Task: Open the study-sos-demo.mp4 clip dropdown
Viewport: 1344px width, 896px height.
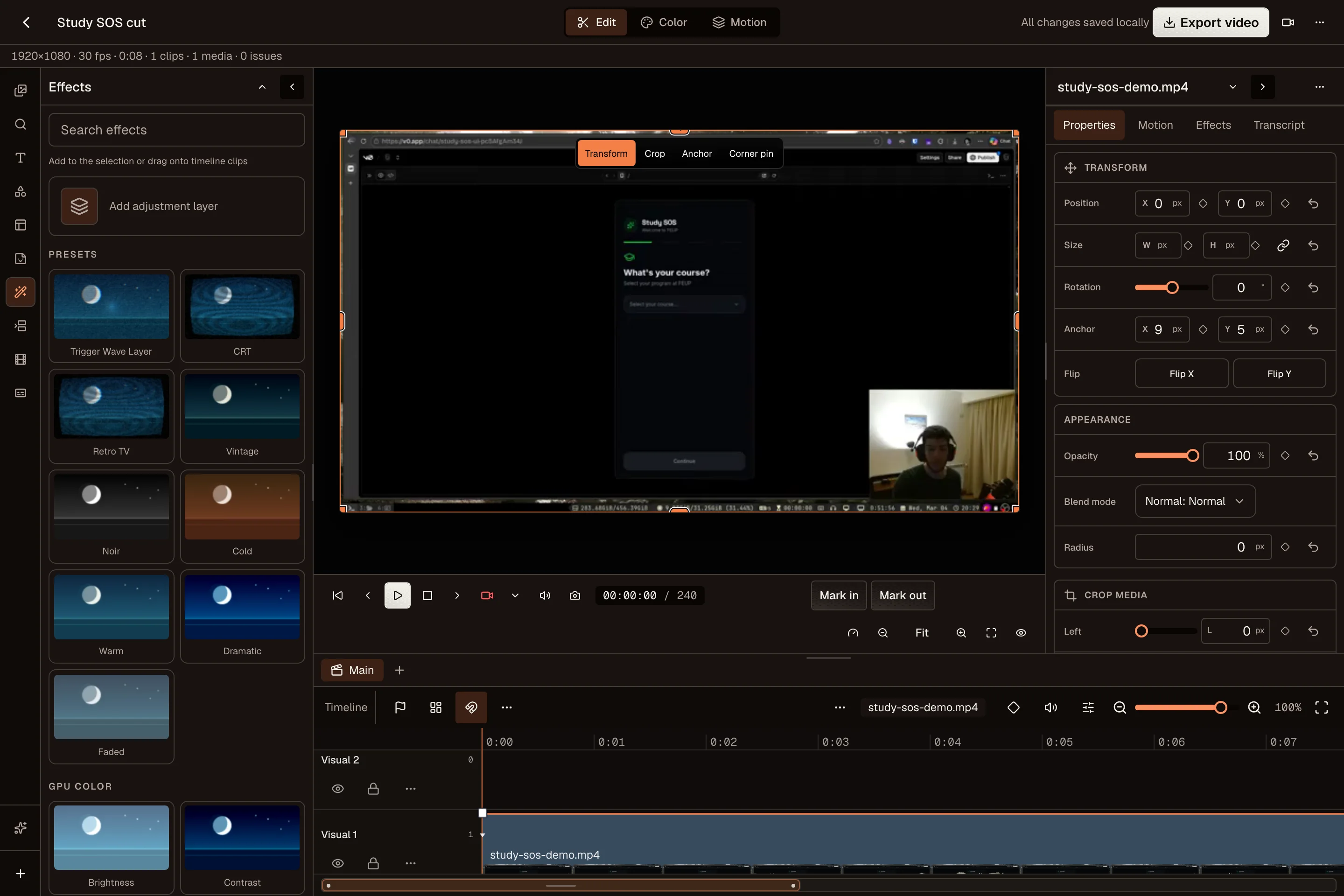Action: point(1232,87)
